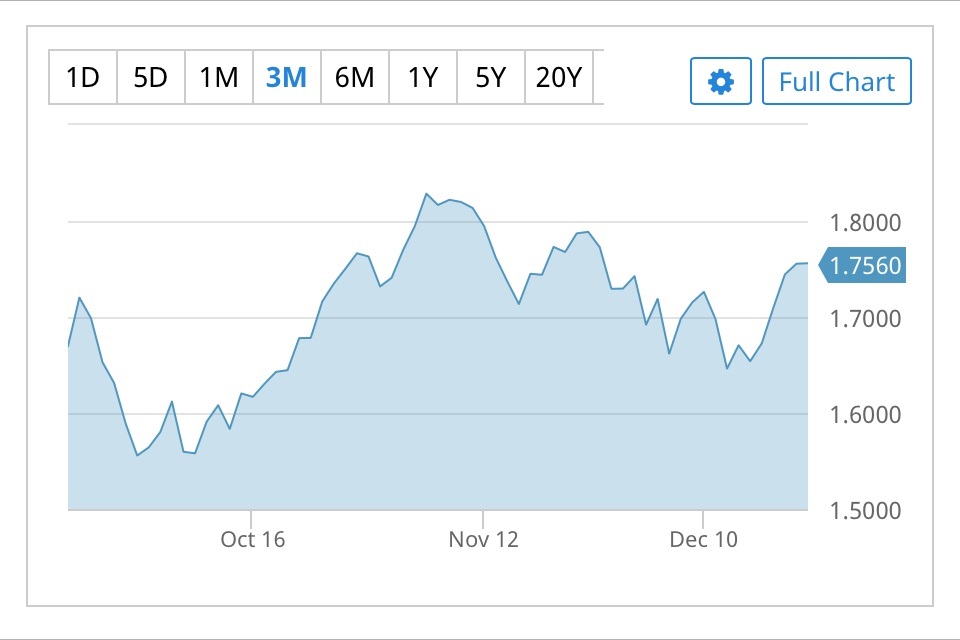Open chart settings gear icon

[720, 81]
